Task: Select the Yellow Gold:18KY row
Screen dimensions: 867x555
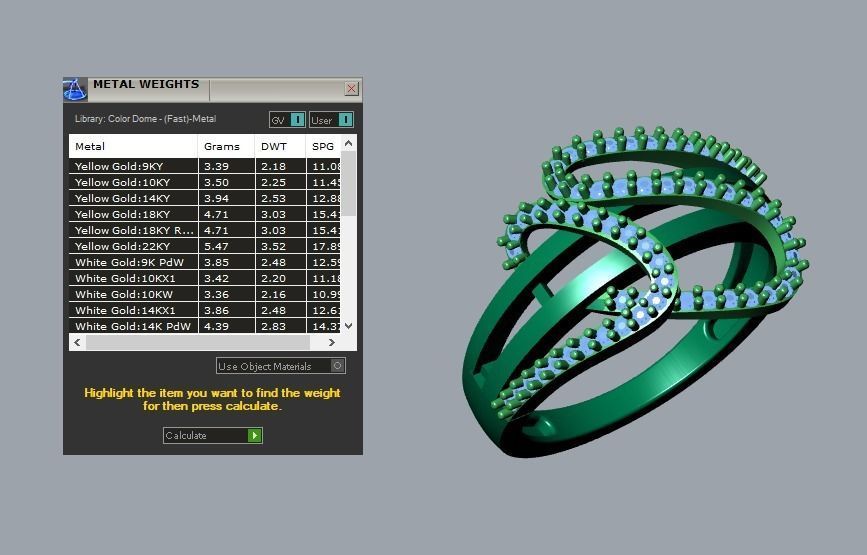Action: [205, 214]
